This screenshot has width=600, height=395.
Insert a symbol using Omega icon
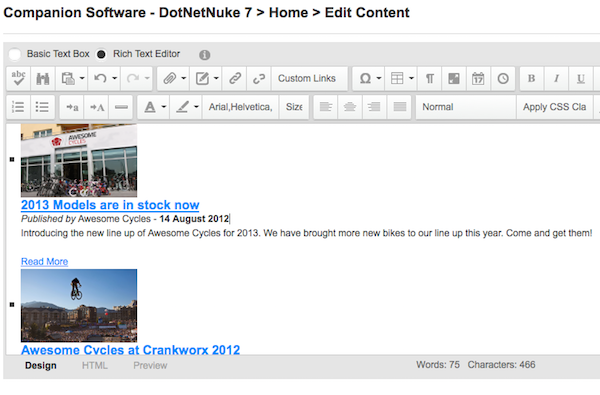365,78
